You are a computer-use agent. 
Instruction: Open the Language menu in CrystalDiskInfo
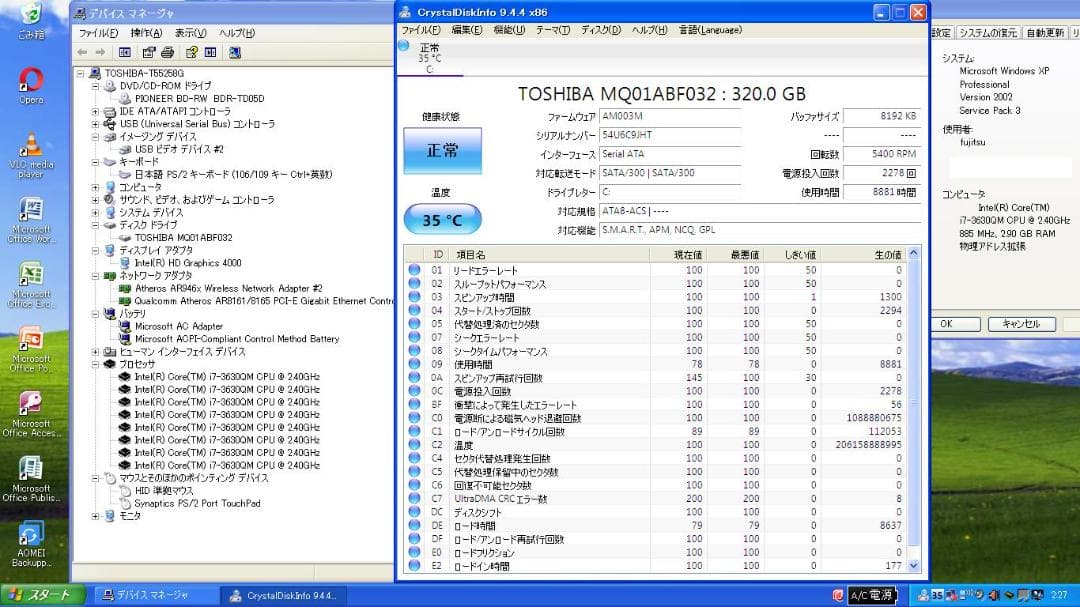pyautogui.click(x=710, y=30)
